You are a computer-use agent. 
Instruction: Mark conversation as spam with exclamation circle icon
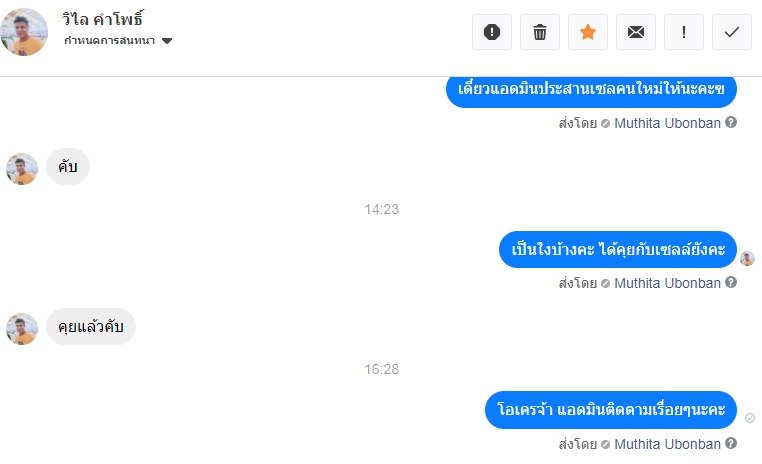pos(492,32)
